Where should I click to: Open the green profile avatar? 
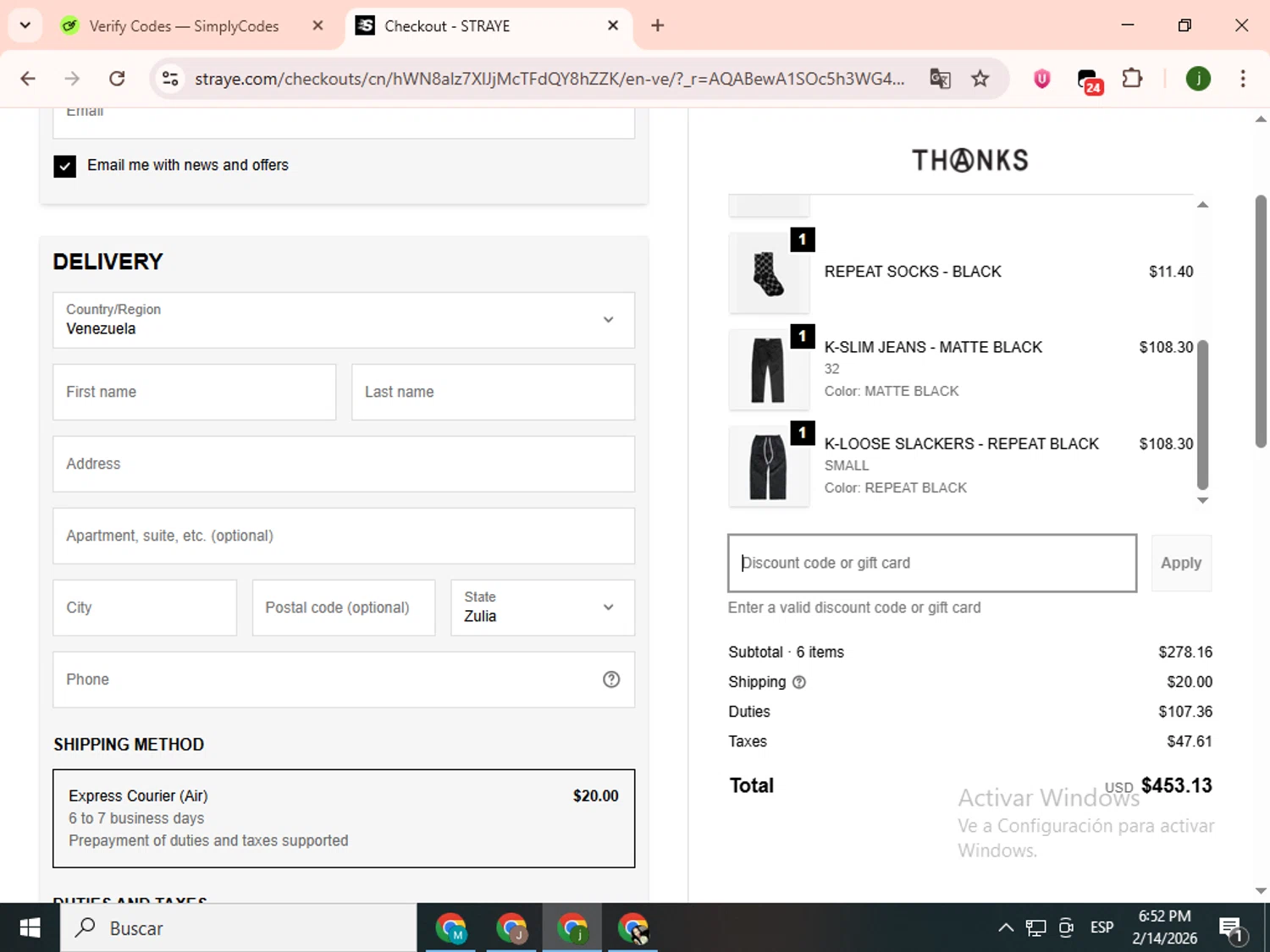click(x=1198, y=79)
